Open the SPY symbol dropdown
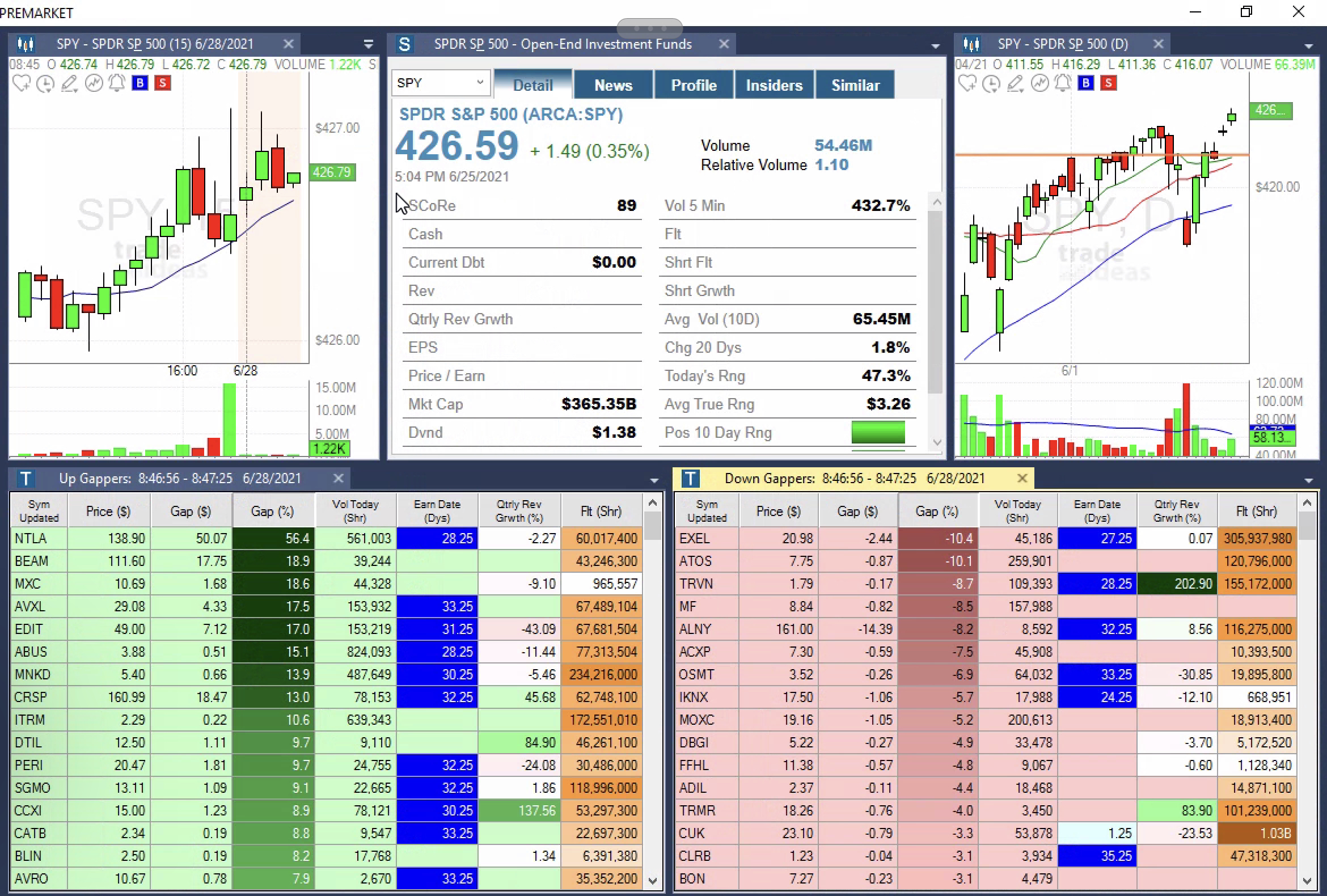Viewport: 1327px width, 896px height. pyautogui.click(x=480, y=82)
